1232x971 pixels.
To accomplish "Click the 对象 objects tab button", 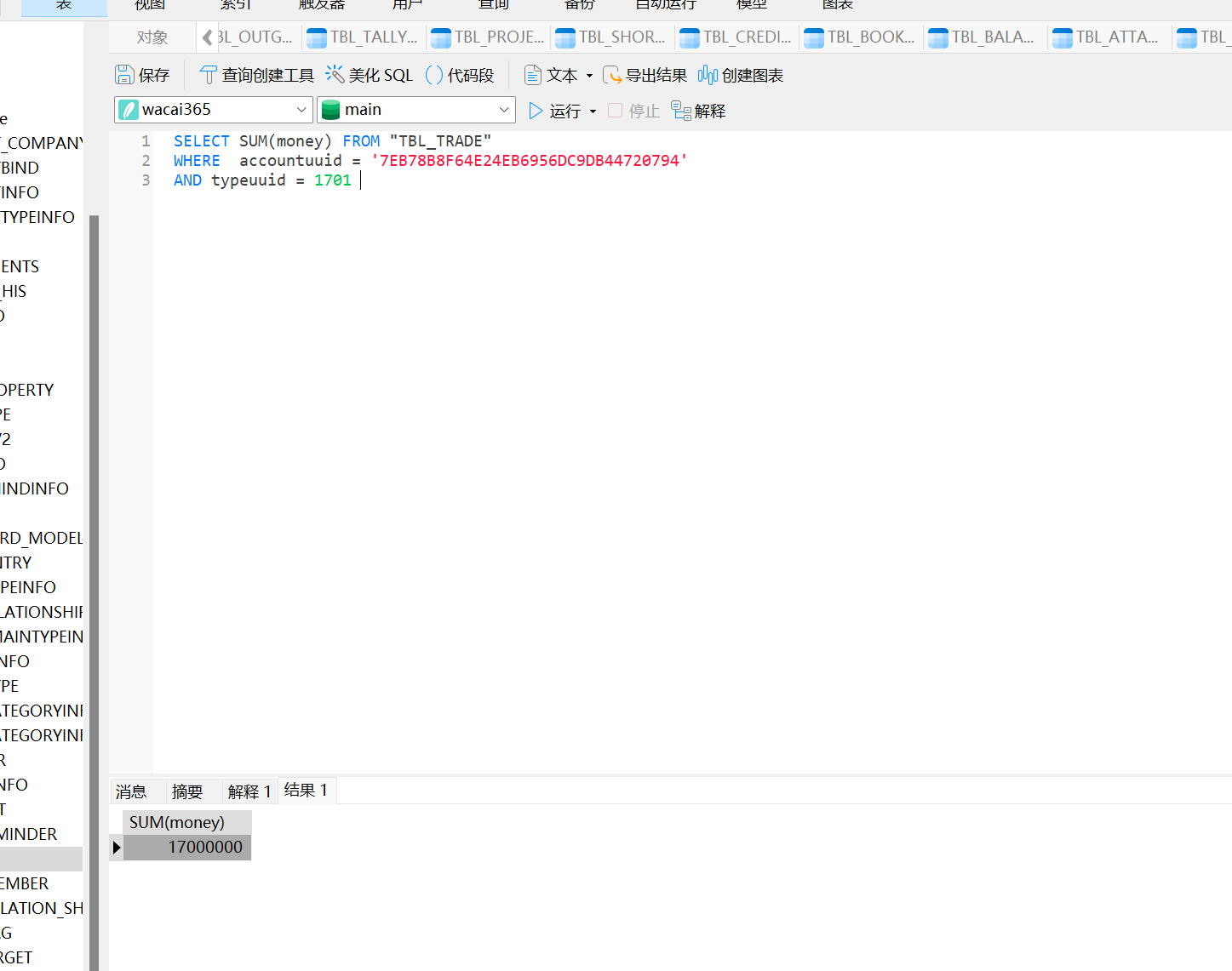I will point(152,37).
